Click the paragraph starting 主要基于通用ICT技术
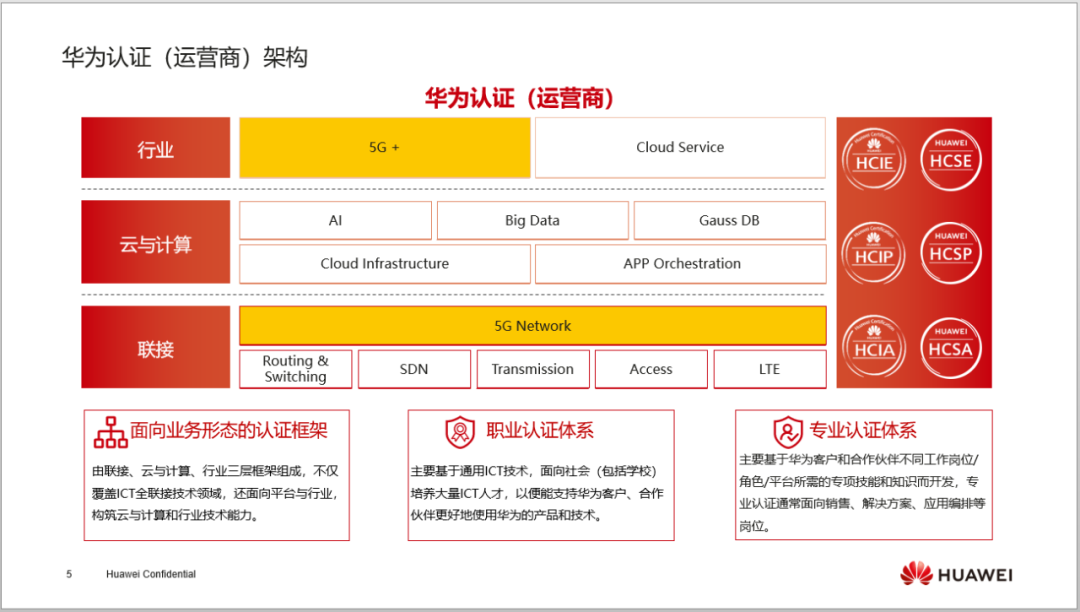This screenshot has height=612, width=1080. (537, 493)
